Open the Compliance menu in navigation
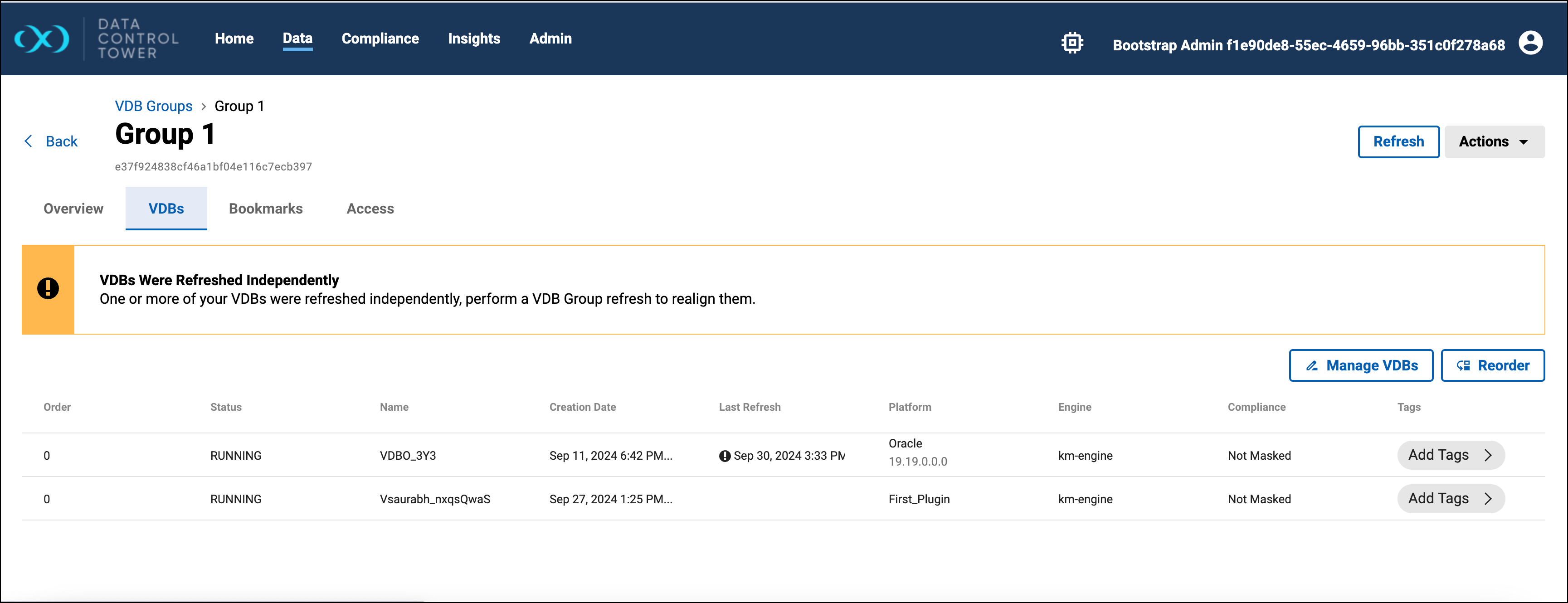The height and width of the screenshot is (603, 1568). [x=380, y=39]
